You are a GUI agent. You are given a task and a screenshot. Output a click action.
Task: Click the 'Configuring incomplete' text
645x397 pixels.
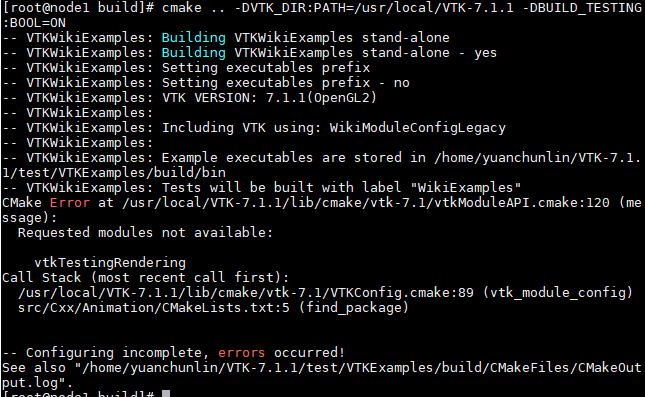coord(114,353)
